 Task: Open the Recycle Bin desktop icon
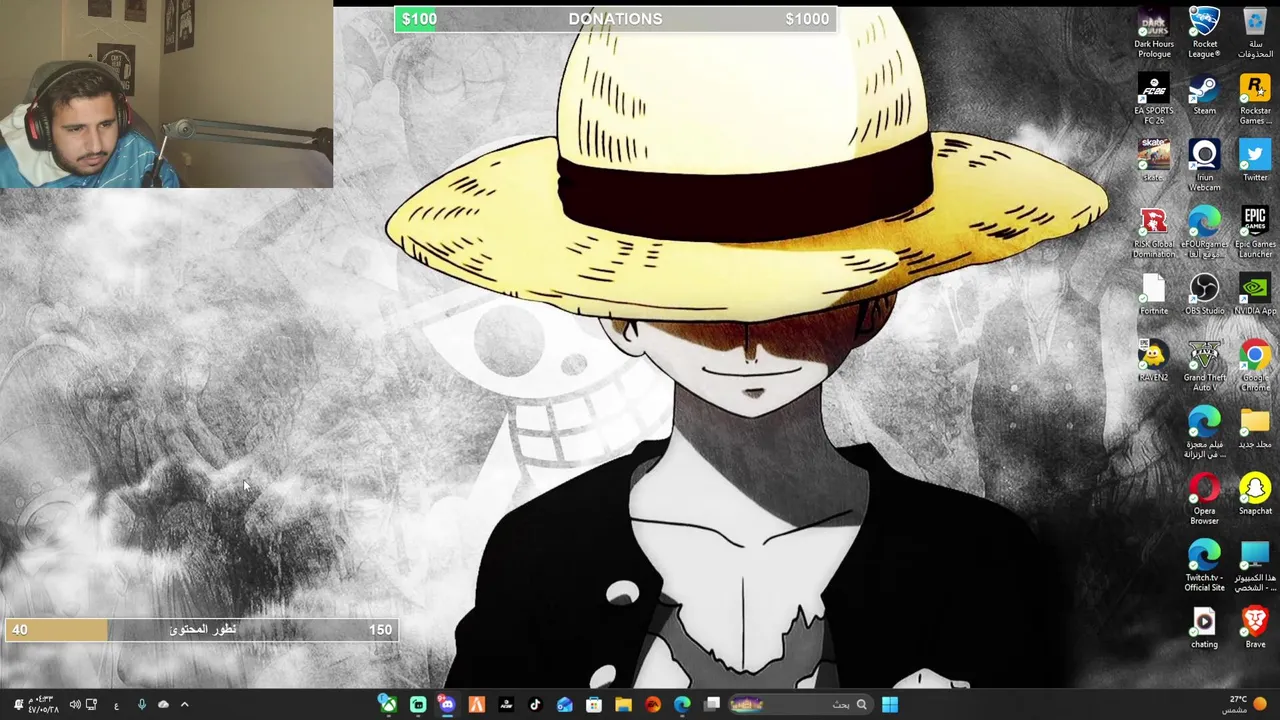point(1255,33)
